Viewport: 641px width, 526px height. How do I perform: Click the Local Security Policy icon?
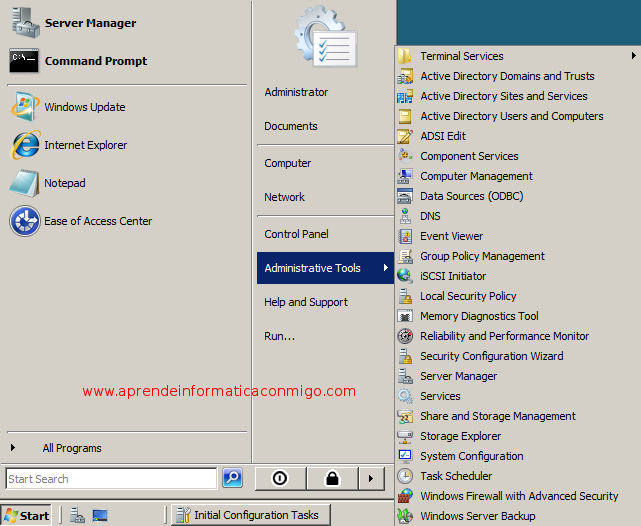pyautogui.click(x=405, y=296)
